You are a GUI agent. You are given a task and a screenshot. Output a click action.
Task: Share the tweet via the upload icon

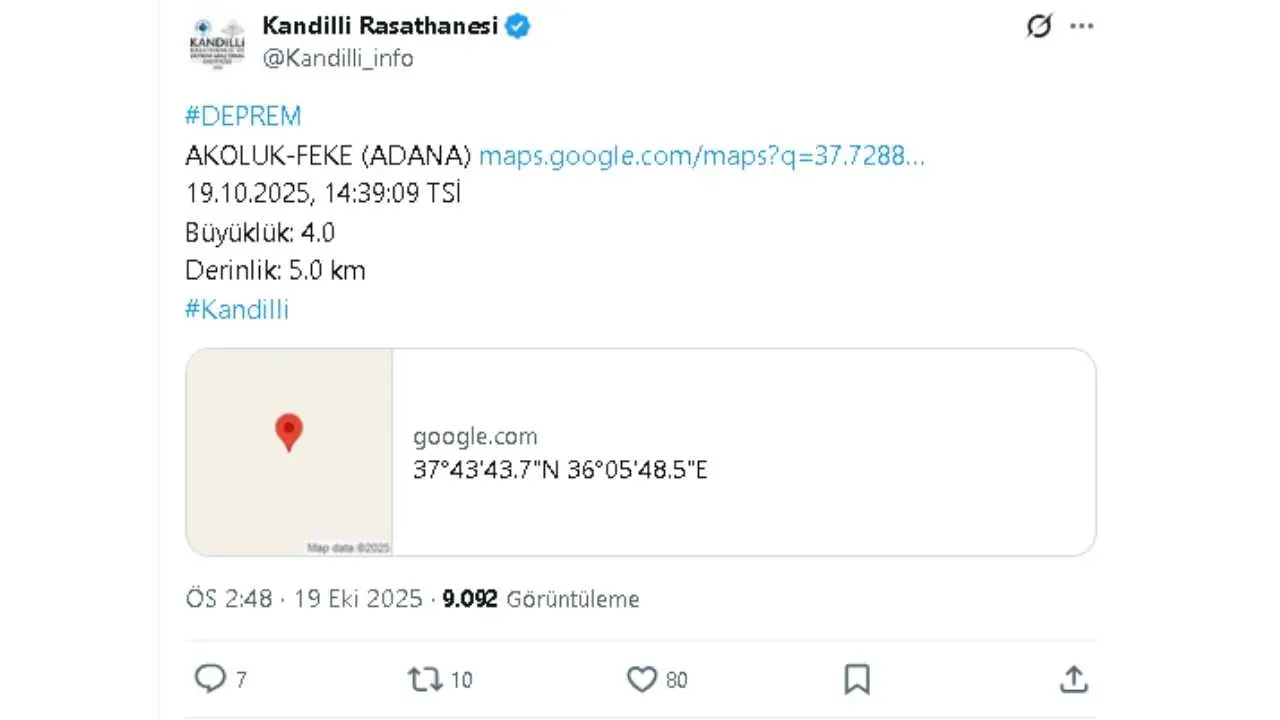tap(1074, 678)
